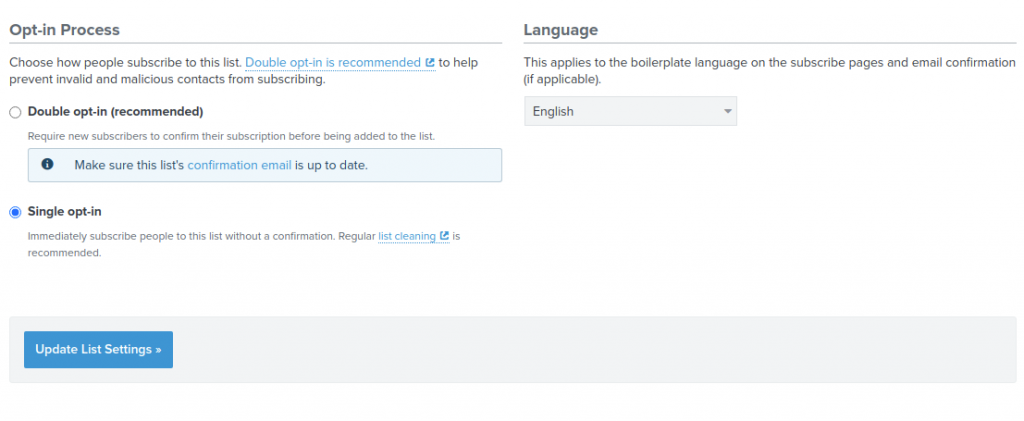Screen dimensions: 1024x421
Task: Click the "Double opt-in (recommended)" label text
Action: click(x=116, y=112)
